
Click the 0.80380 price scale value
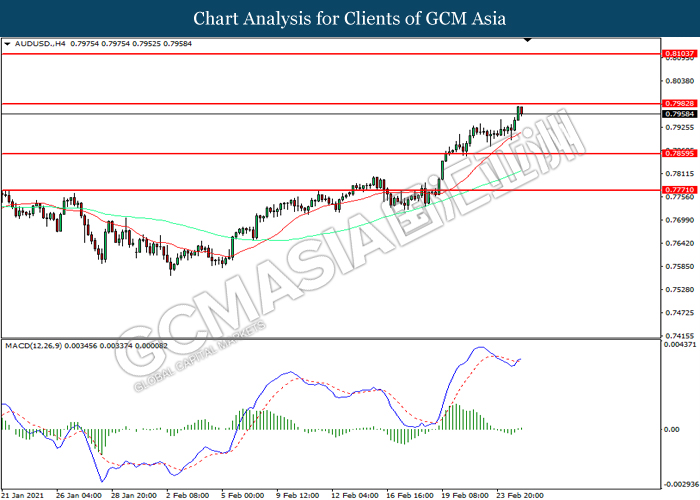click(x=679, y=81)
